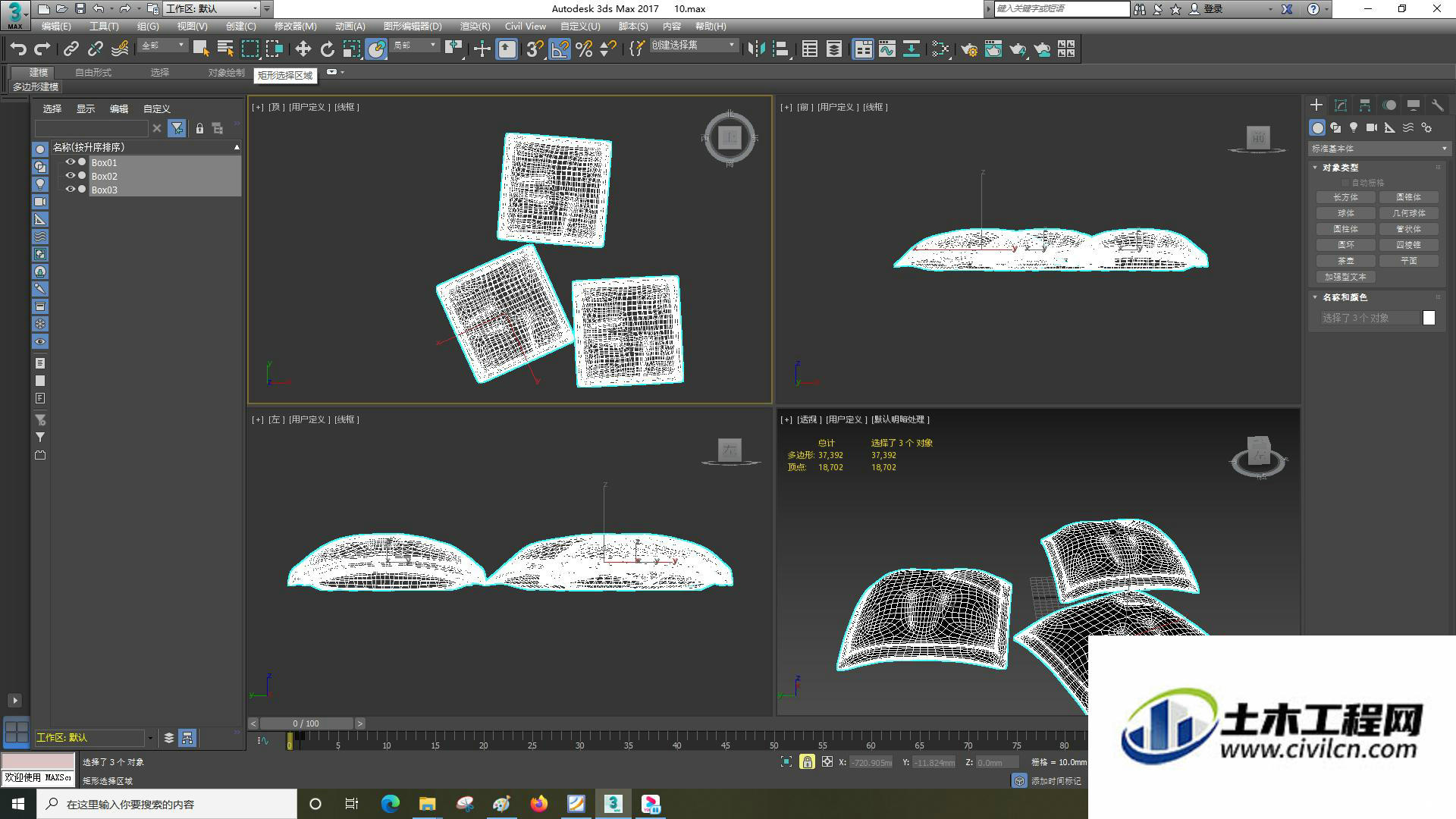Click frame 50 on the timeline track
The width and height of the screenshot is (1456, 819).
point(773,739)
